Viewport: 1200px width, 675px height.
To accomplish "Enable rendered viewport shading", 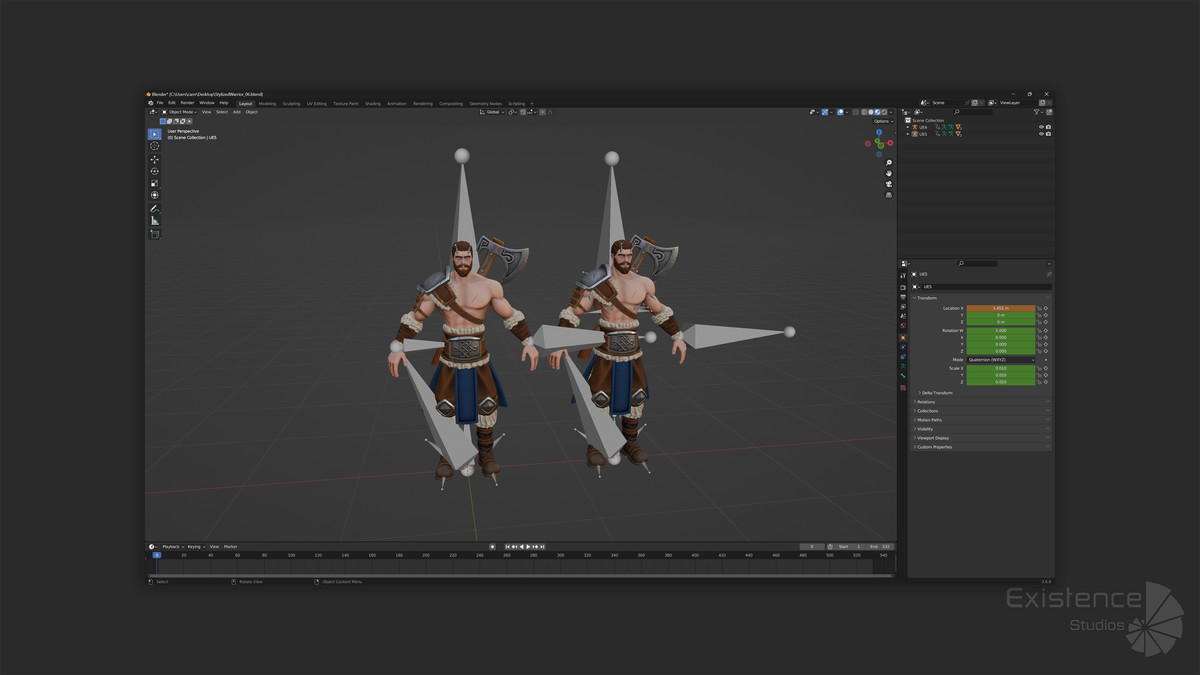I will (884, 112).
